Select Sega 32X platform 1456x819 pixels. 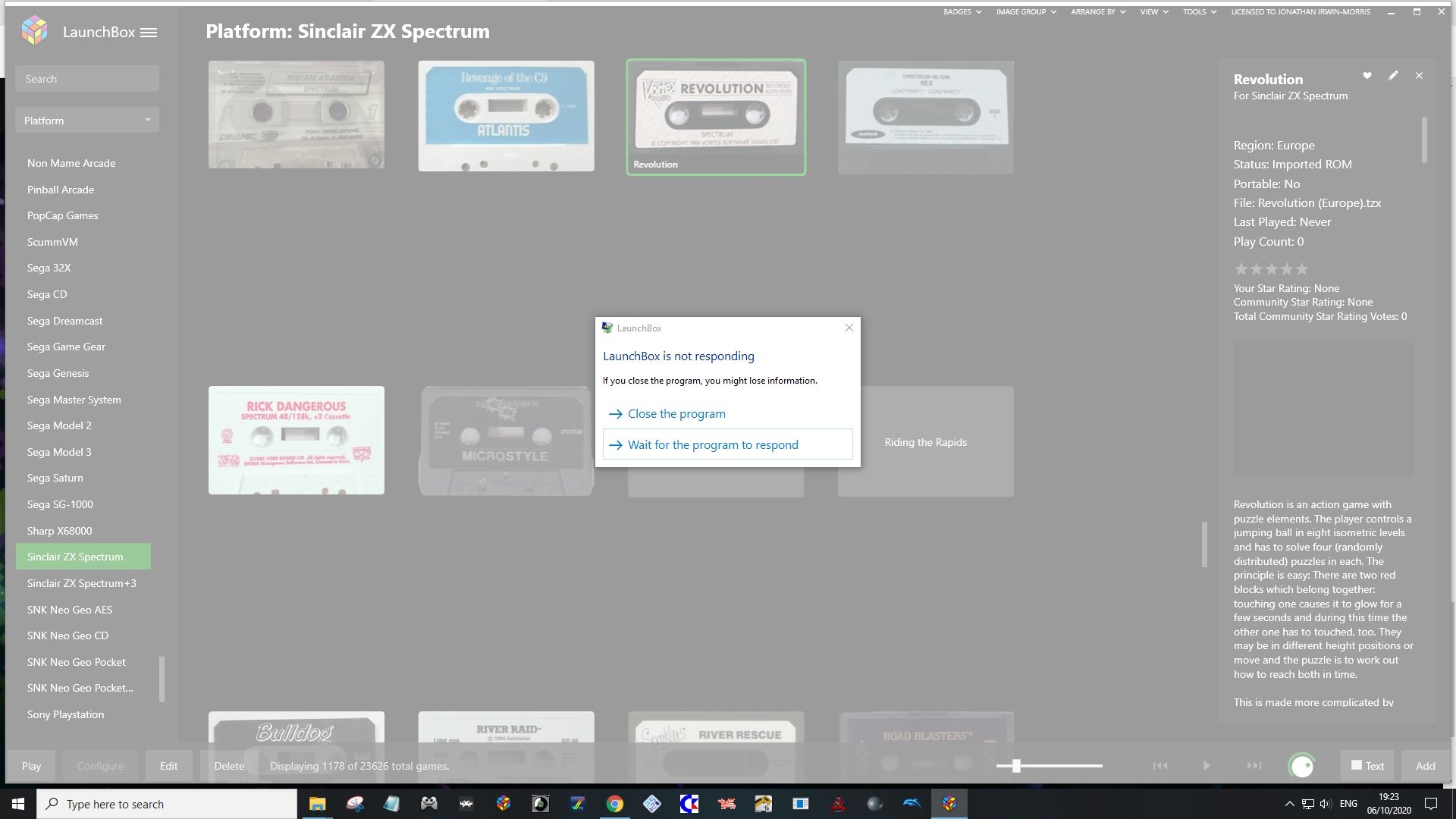pyautogui.click(x=49, y=268)
